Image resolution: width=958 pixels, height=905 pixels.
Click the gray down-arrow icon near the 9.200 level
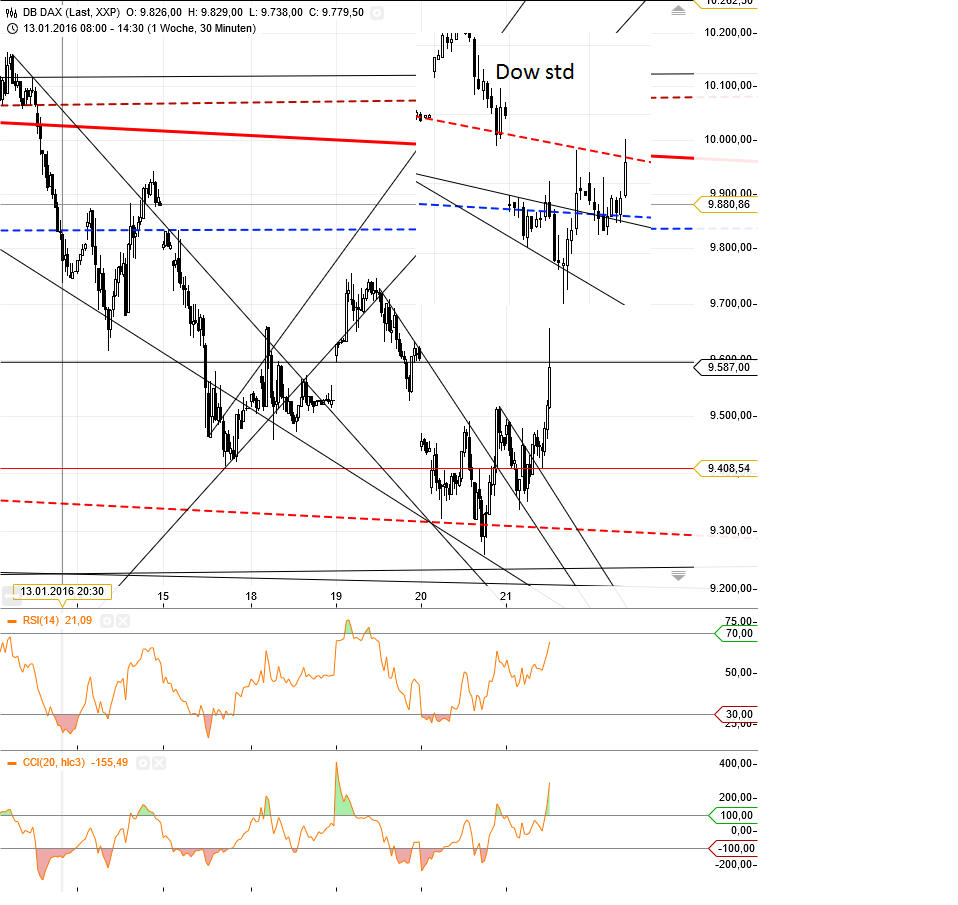678,575
